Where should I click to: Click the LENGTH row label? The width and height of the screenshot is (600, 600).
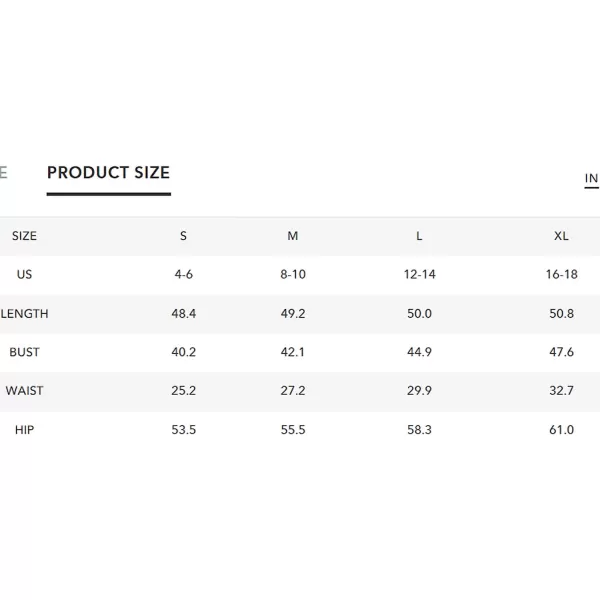click(x=24, y=314)
